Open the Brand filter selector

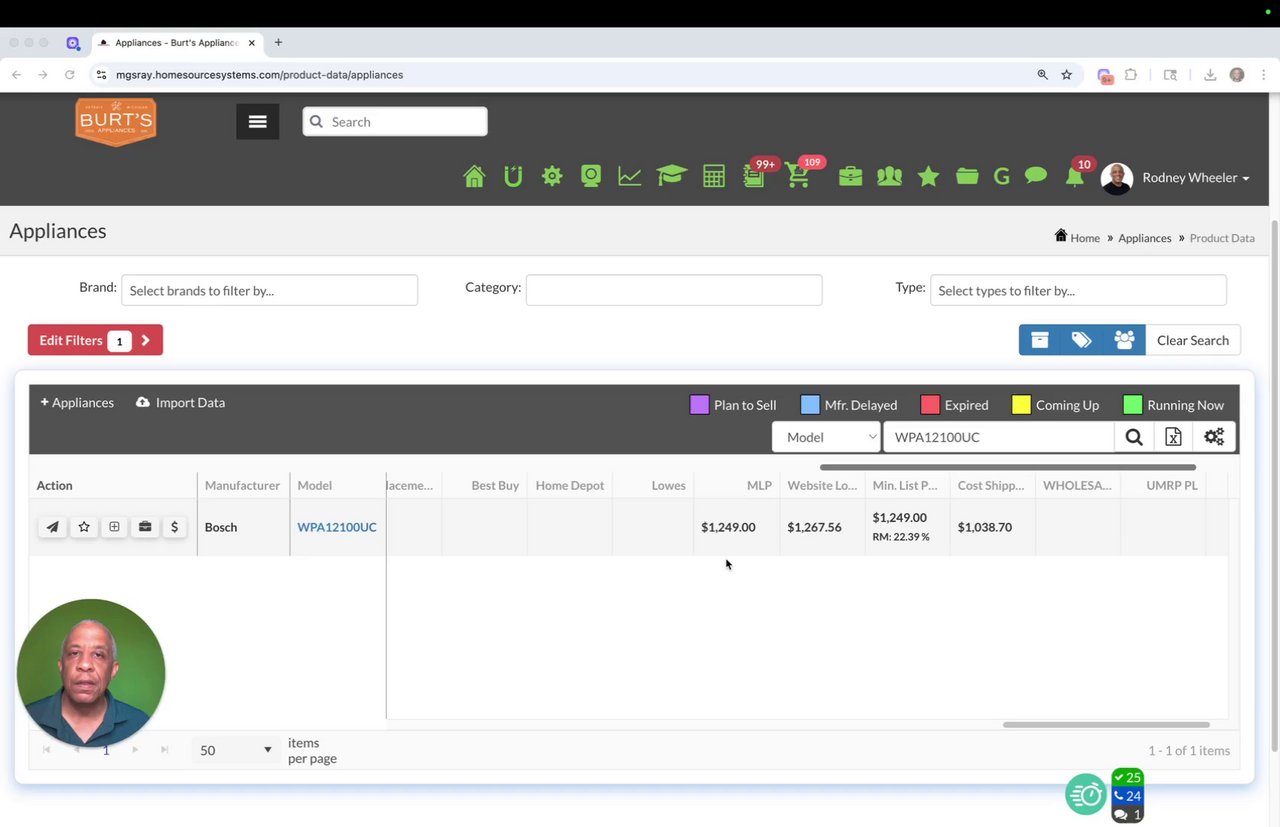(269, 290)
